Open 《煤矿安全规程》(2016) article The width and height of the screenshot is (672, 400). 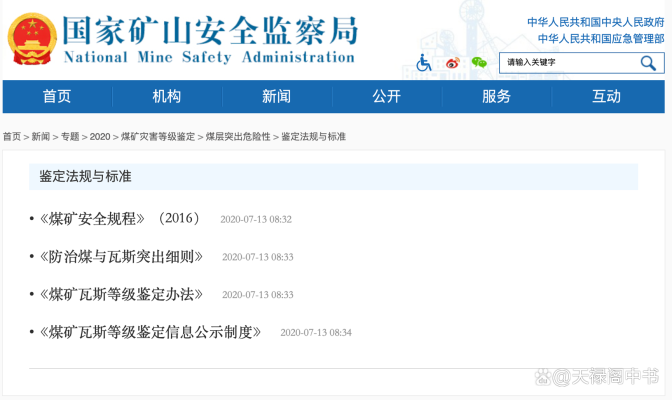119,218
